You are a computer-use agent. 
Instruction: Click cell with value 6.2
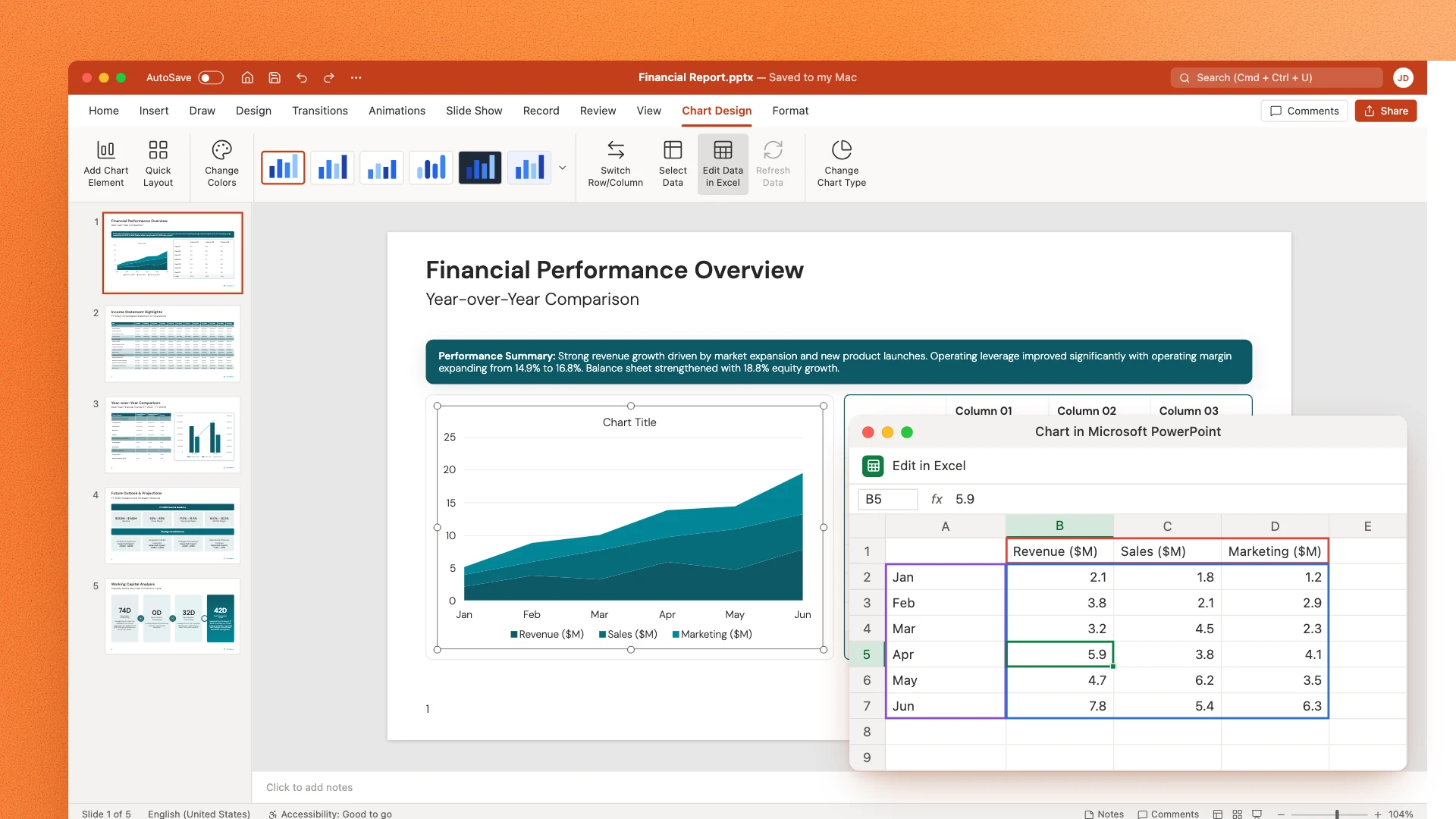pos(1167,680)
